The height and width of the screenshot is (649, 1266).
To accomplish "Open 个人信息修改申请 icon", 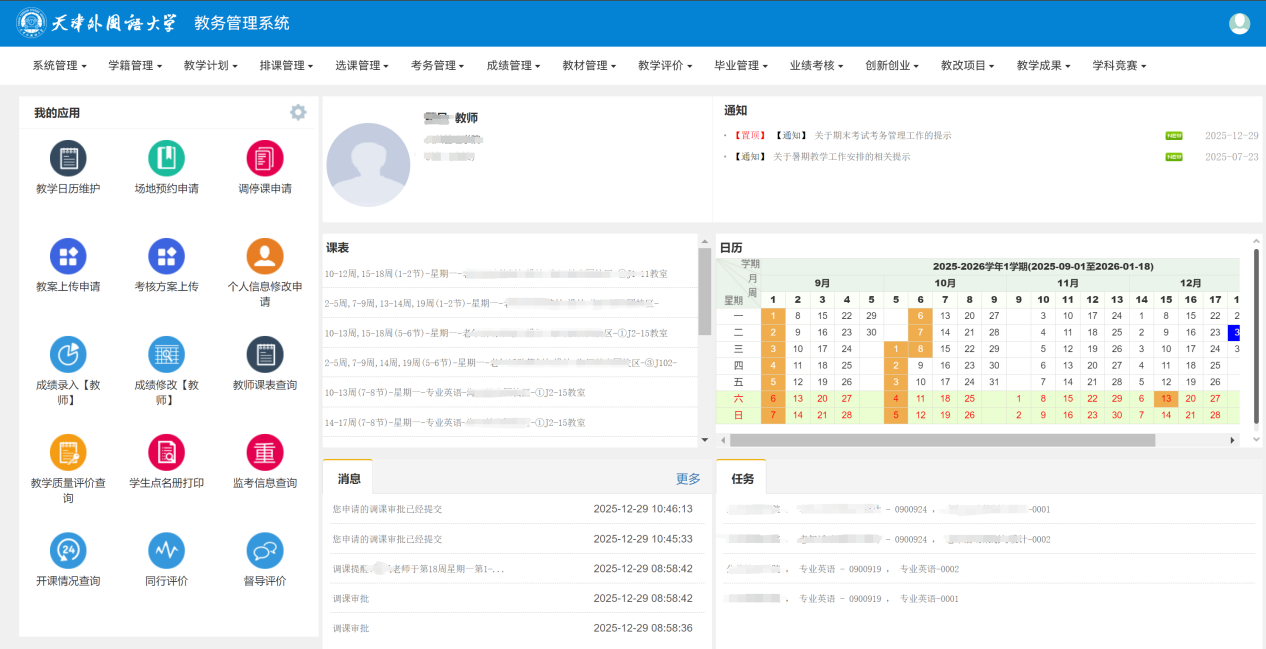I will pyautogui.click(x=265, y=257).
